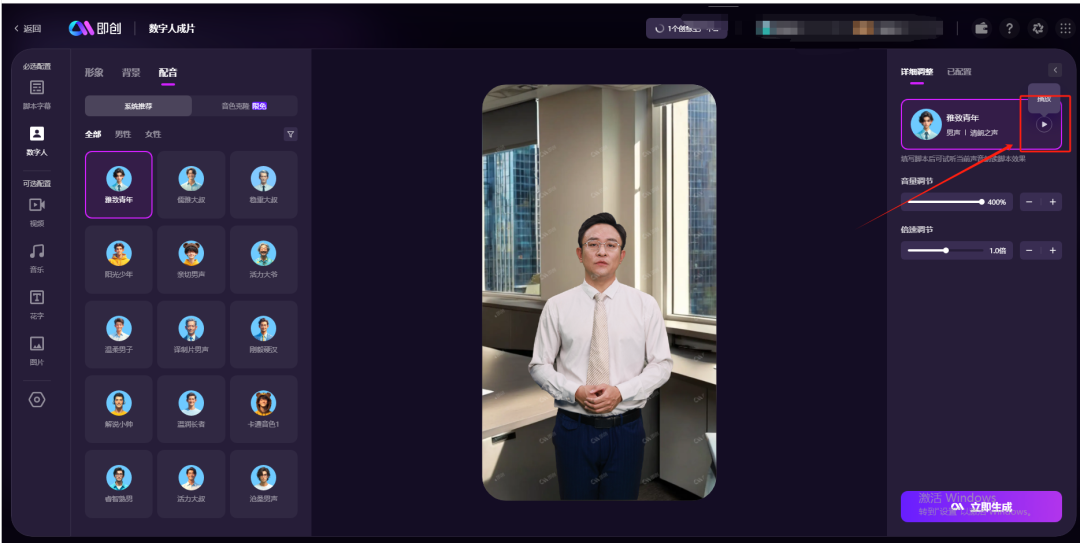Play the 雅致青年 voice preview
1080x543 pixels.
click(x=1043, y=125)
